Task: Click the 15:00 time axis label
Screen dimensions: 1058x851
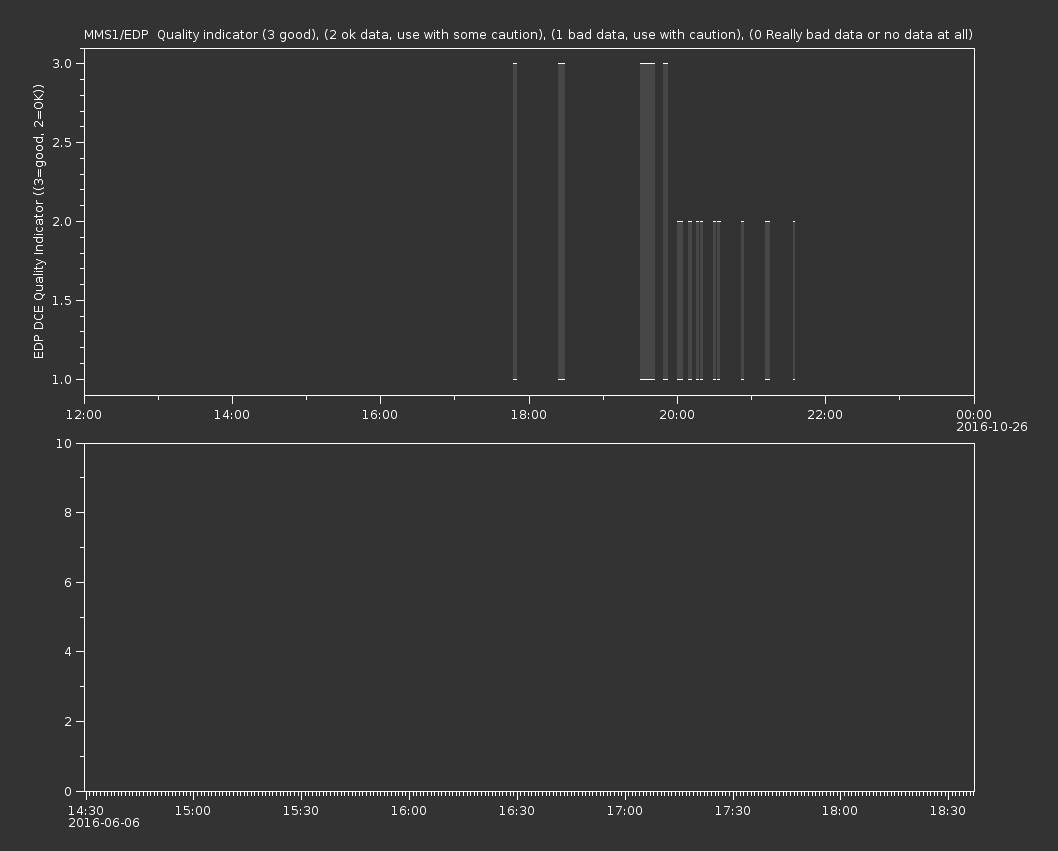Action: 193,811
